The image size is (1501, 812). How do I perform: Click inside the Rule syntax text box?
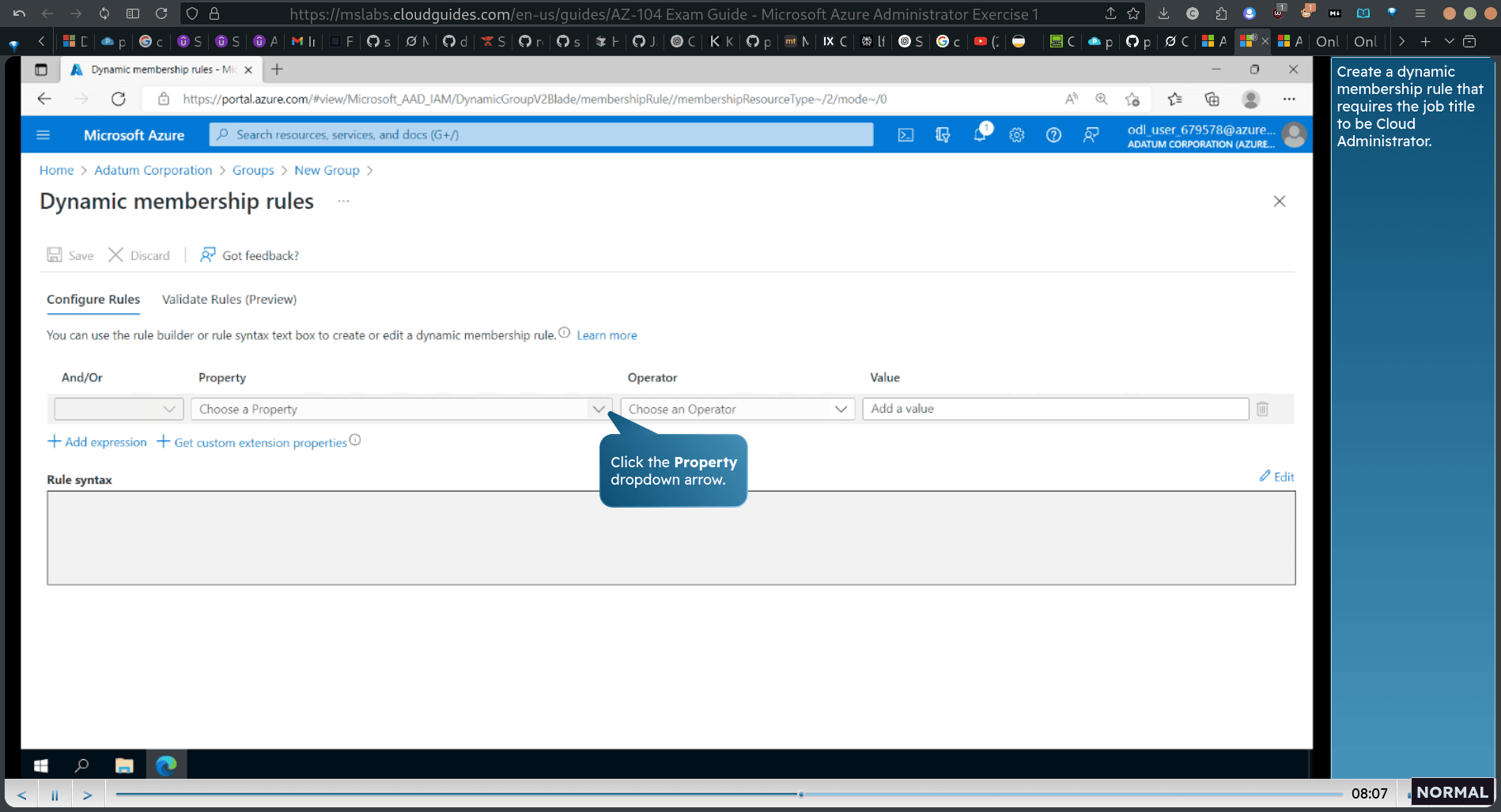pos(671,538)
